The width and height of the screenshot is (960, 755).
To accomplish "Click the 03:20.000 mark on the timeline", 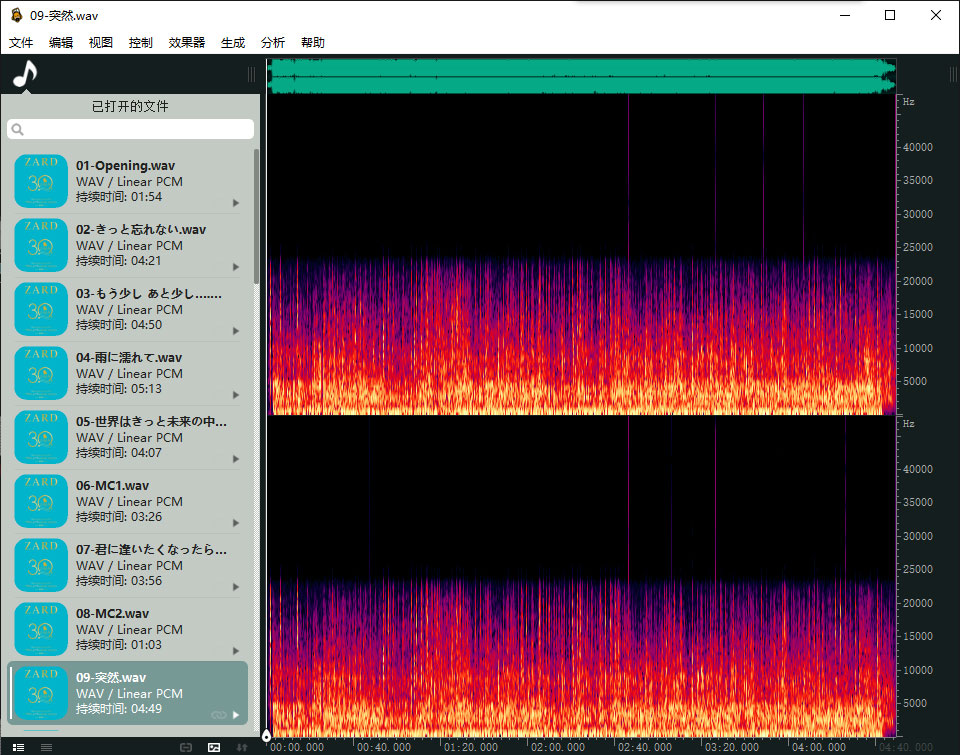I will (732, 747).
